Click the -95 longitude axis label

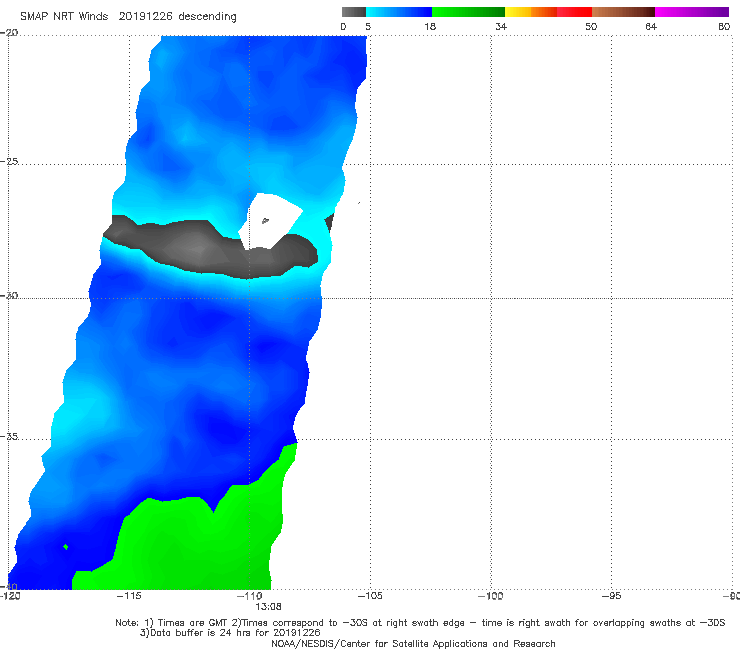point(611,596)
